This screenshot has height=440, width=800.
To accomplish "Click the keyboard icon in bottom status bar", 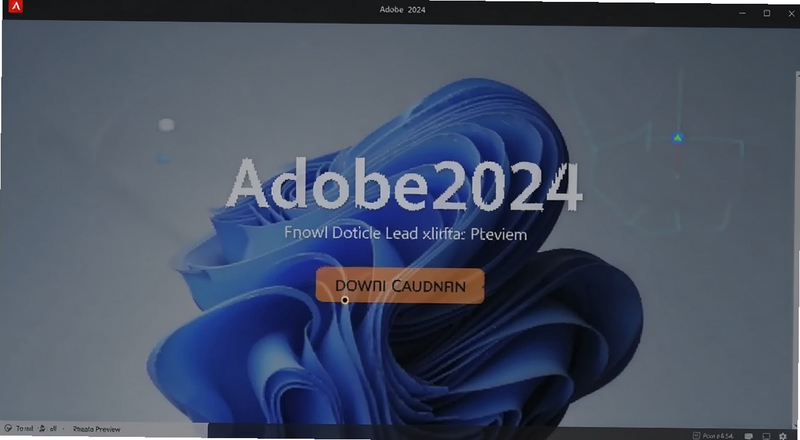I will pos(748,436).
